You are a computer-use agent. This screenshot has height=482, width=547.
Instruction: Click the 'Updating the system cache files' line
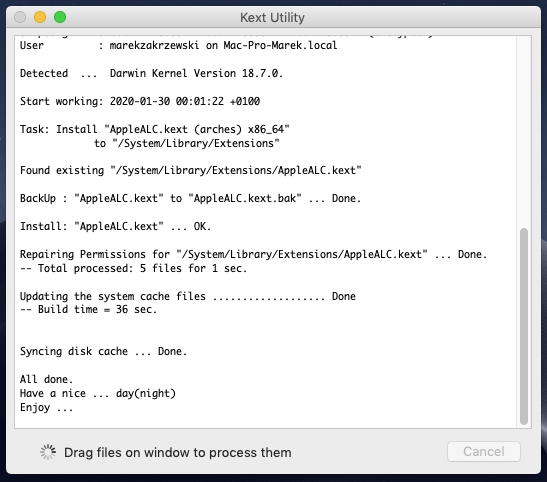[188, 296]
